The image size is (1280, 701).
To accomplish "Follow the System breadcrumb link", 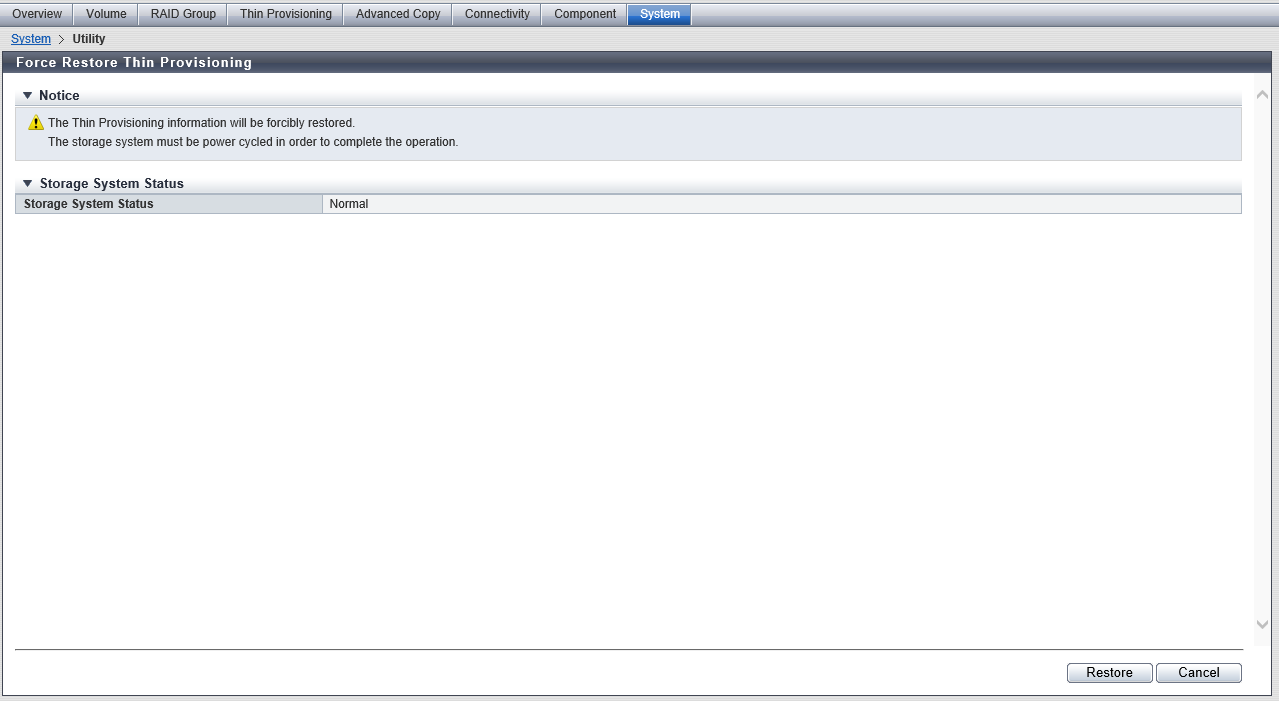I will tap(31, 39).
